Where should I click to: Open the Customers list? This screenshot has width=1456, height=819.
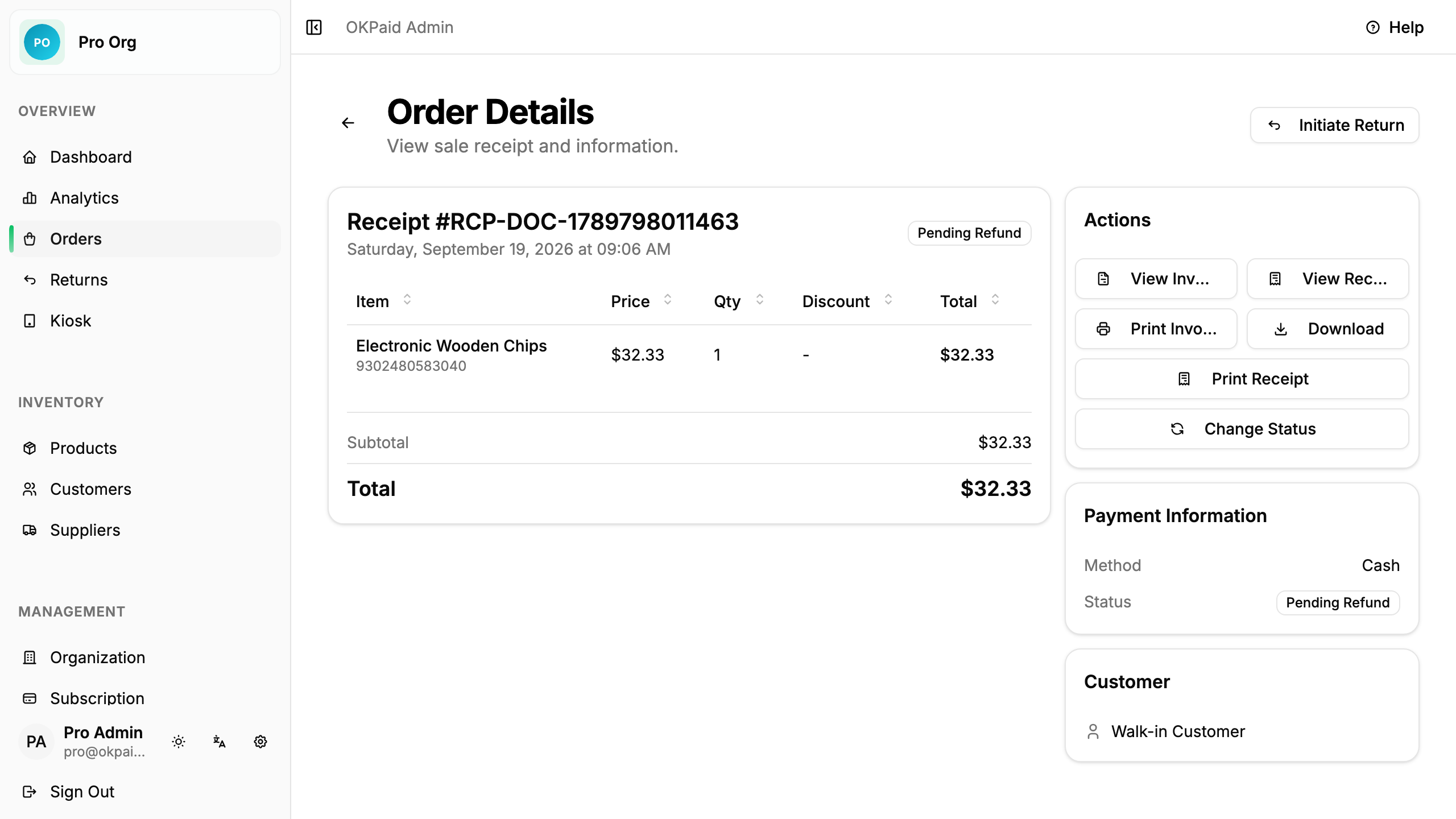pyautogui.click(x=145, y=489)
